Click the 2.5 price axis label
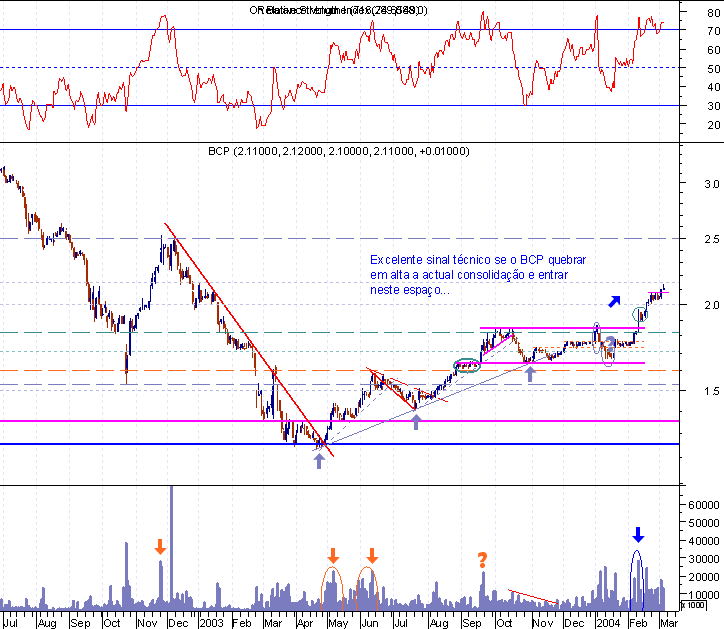 click(712, 239)
